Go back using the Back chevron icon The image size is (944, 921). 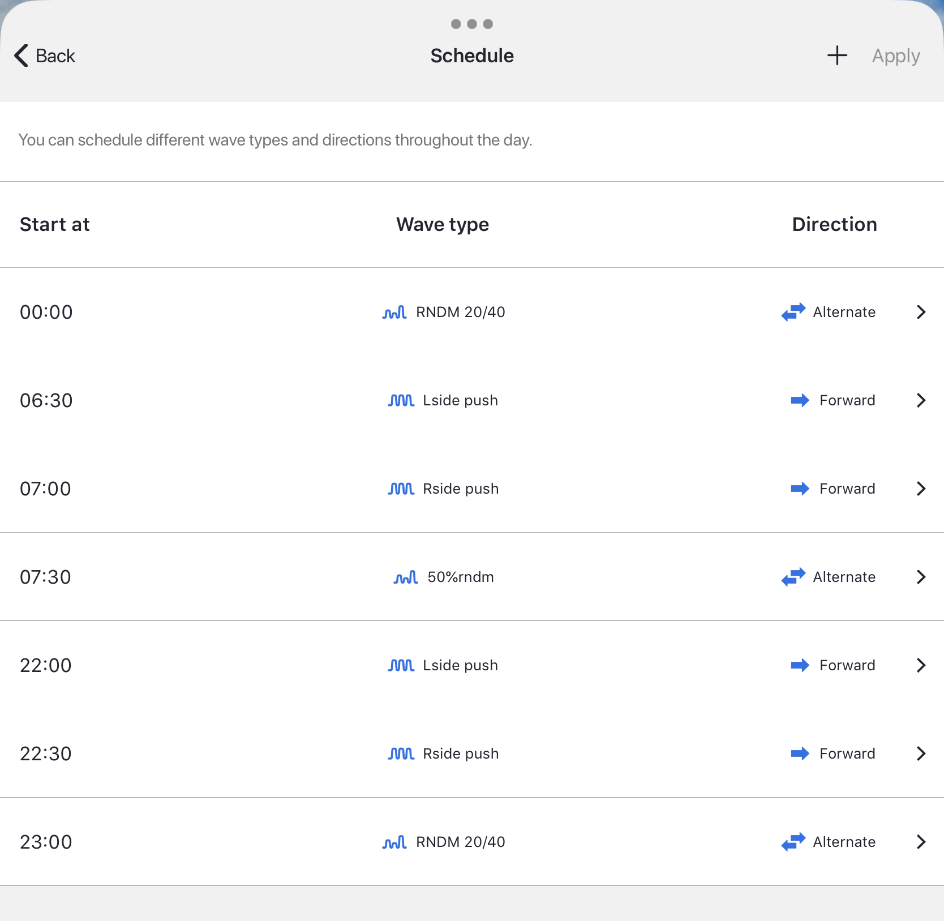[x=21, y=55]
